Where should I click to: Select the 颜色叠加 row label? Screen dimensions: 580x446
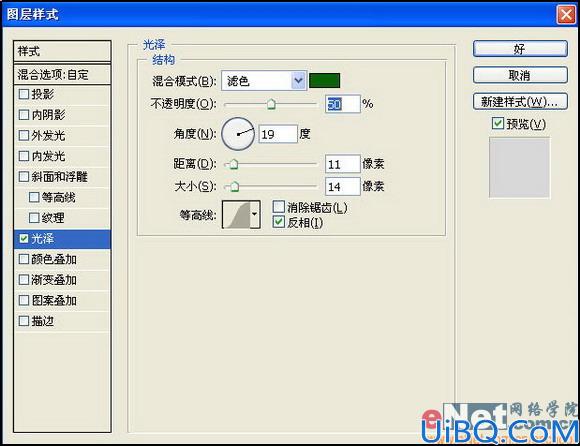54,259
